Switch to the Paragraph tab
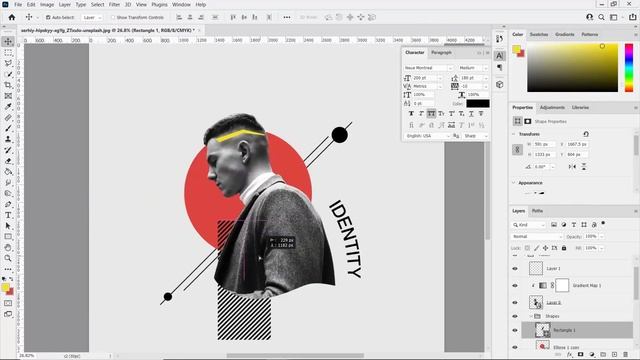The height and width of the screenshot is (360, 640). pyautogui.click(x=441, y=53)
